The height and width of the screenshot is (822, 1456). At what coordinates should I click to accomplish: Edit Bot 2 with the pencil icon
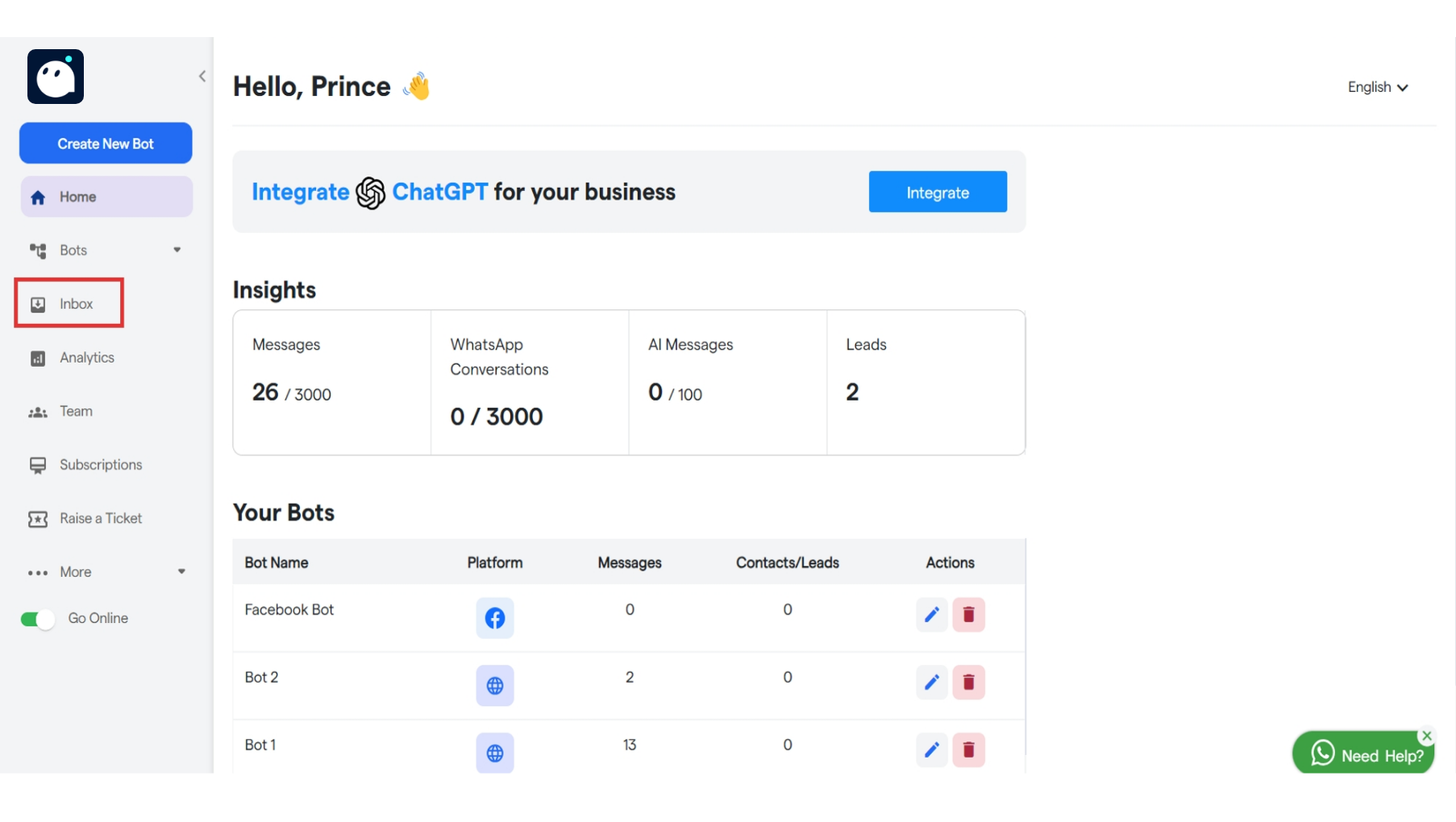932,683
